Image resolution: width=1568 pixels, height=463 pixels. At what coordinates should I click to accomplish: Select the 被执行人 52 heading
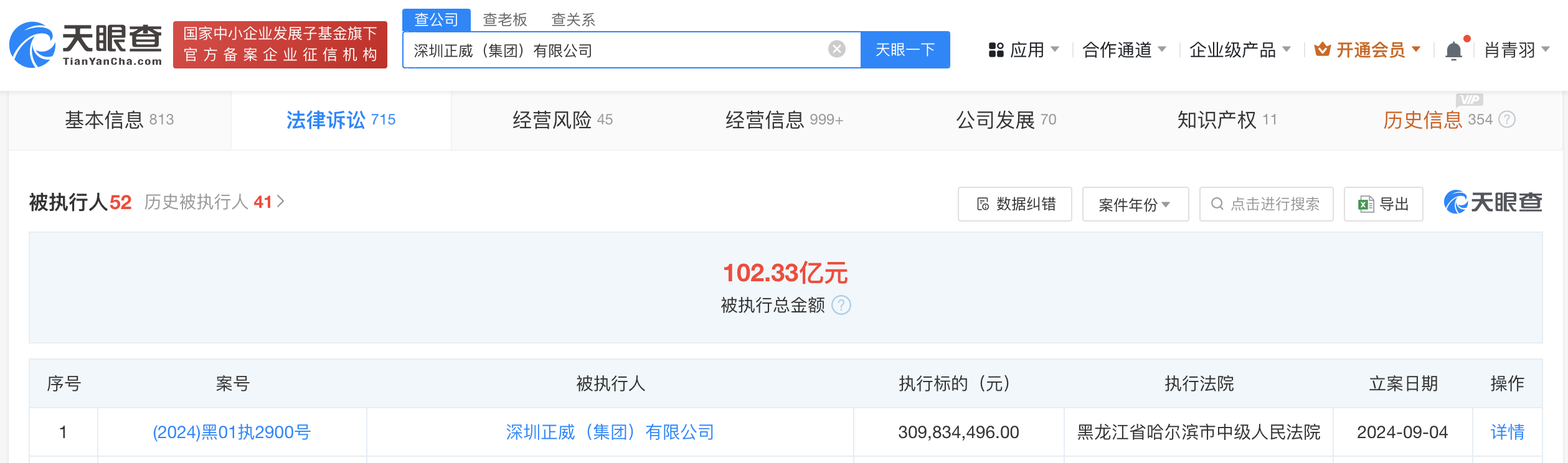[80, 202]
